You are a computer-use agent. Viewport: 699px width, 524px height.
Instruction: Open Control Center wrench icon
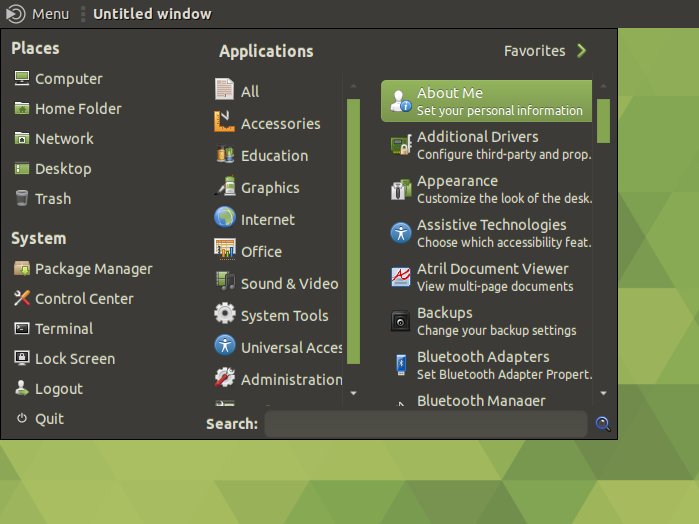point(21,298)
